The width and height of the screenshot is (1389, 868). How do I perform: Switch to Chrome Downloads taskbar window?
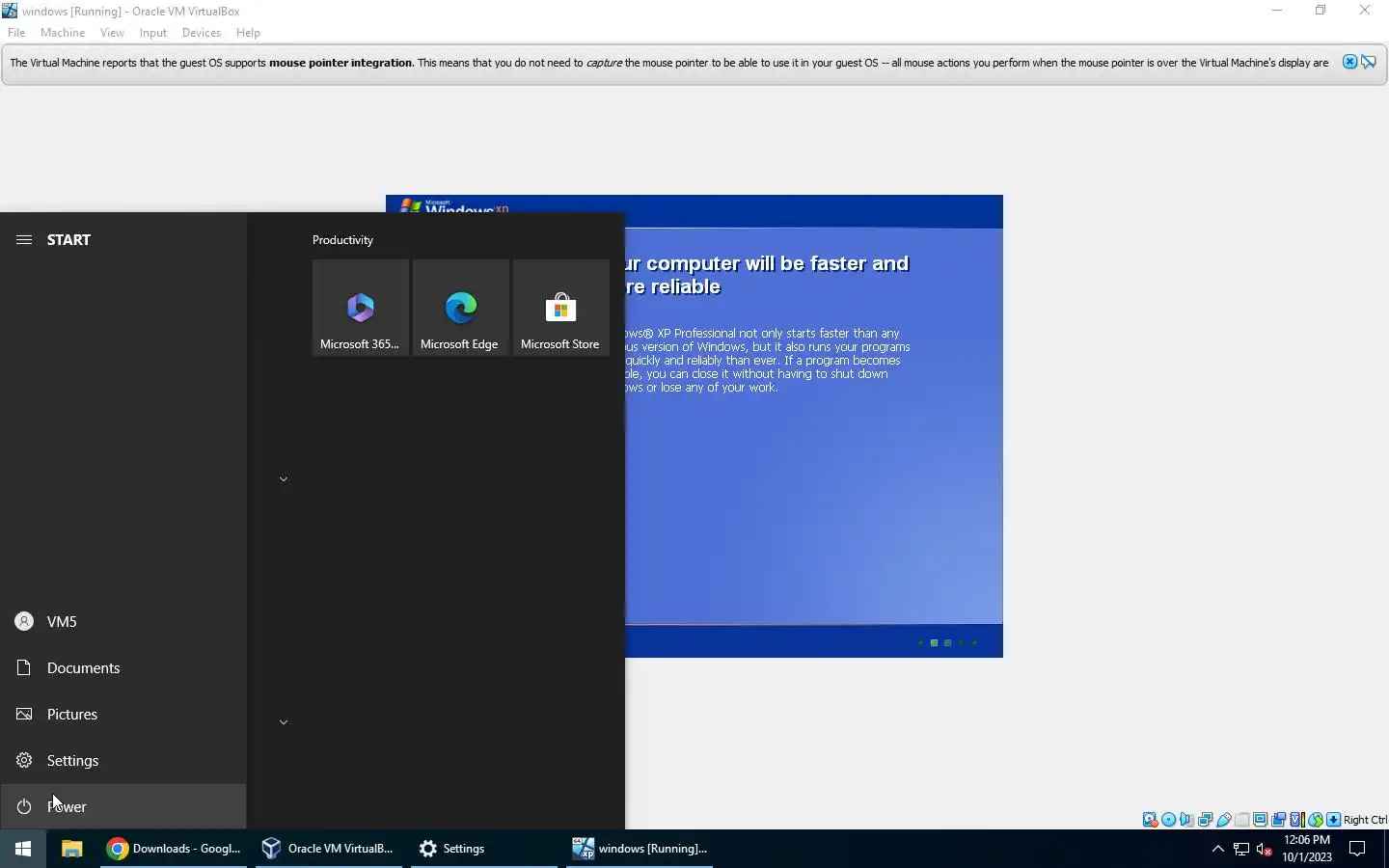pos(174,849)
